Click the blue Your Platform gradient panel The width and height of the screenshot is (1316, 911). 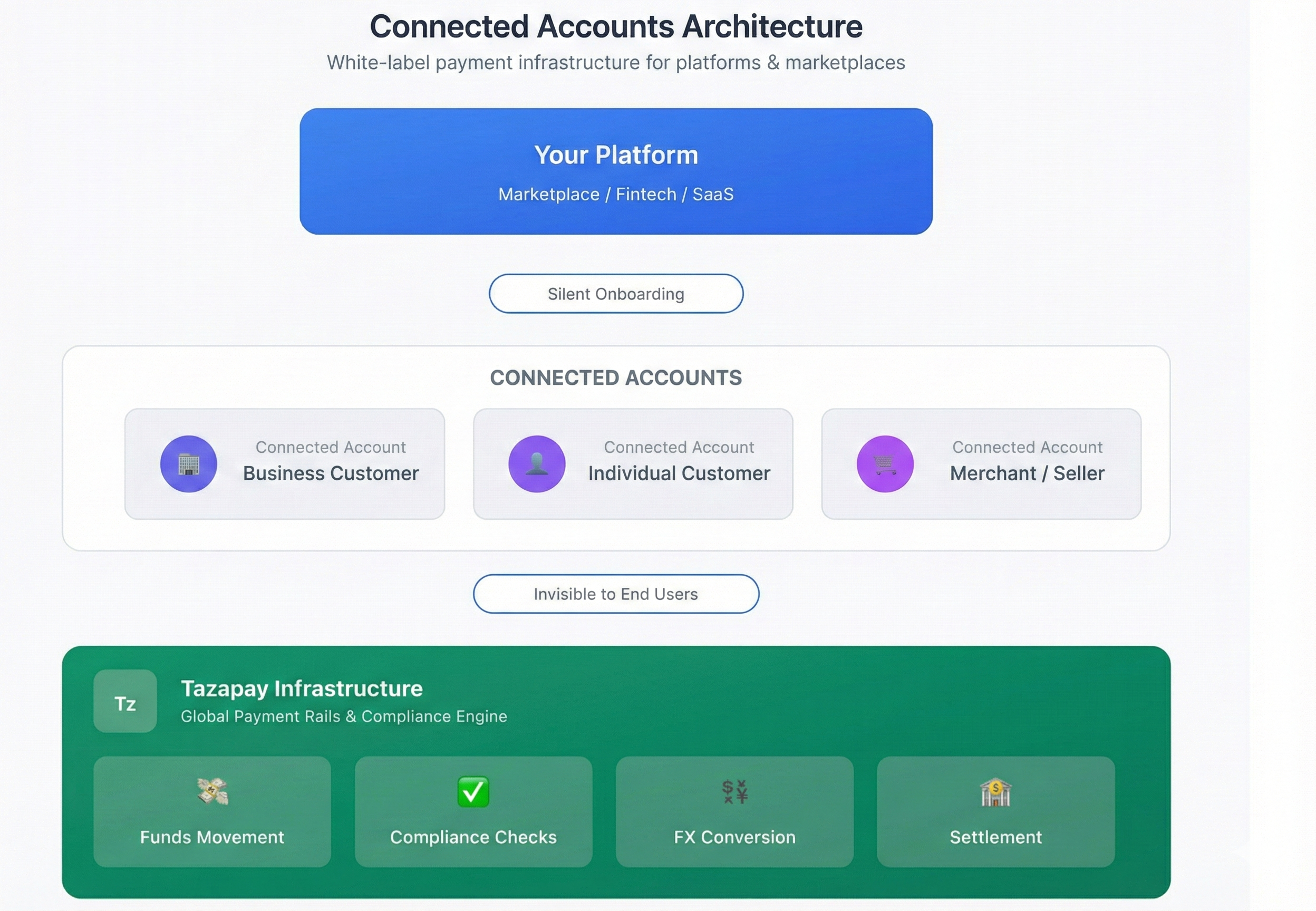[x=615, y=171]
